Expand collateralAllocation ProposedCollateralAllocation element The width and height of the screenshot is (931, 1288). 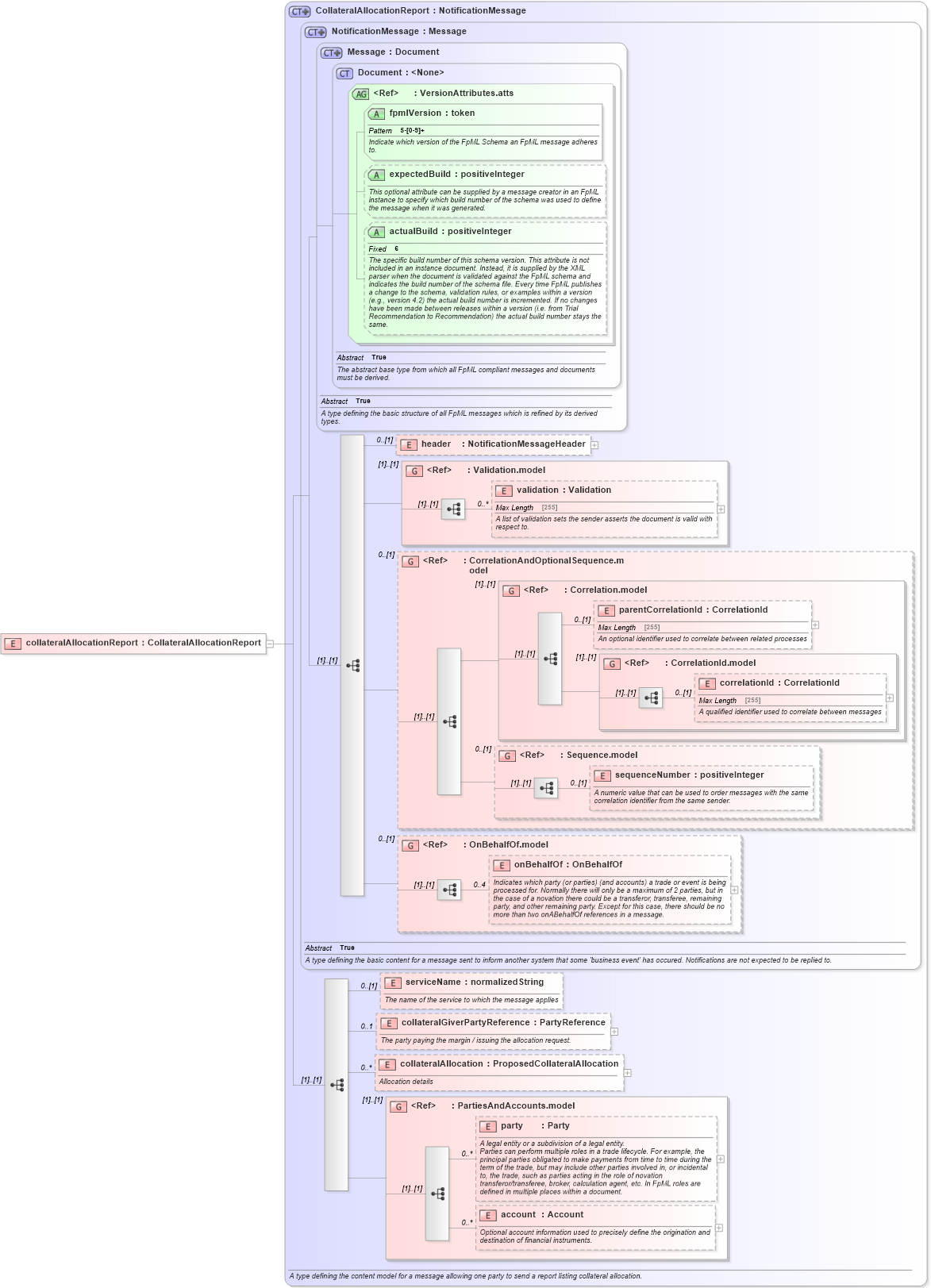coord(627,1073)
